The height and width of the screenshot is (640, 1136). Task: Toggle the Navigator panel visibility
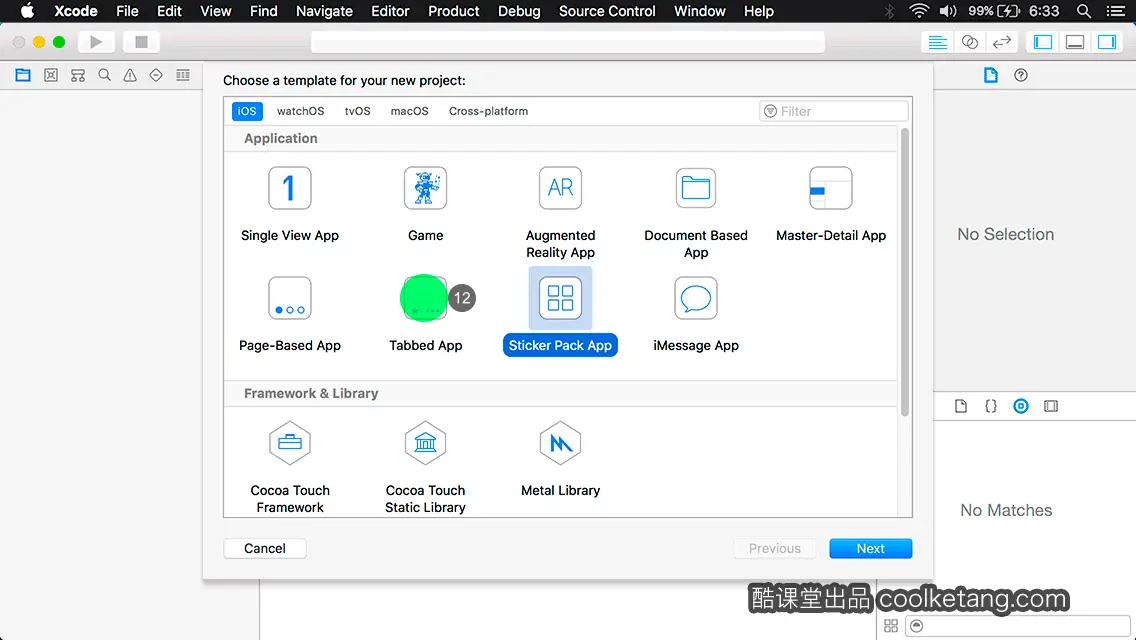point(1043,42)
